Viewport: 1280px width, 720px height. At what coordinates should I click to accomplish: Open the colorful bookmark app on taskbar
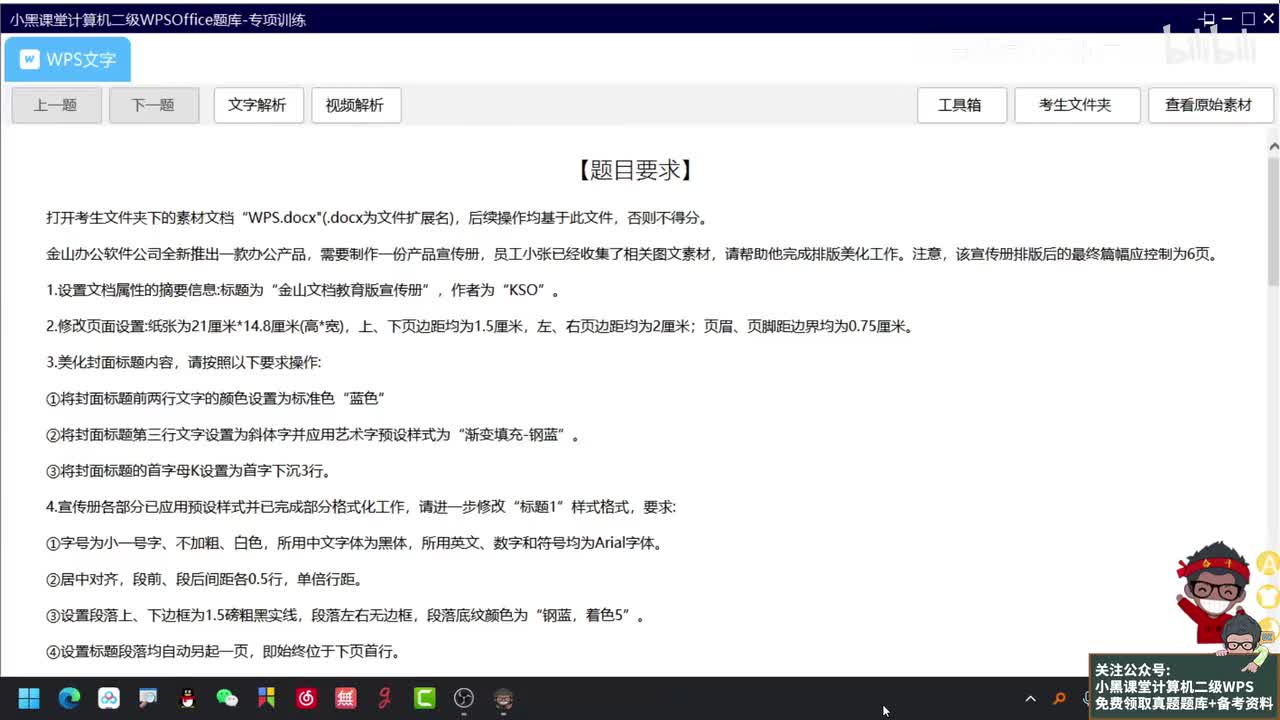pyautogui.click(x=266, y=698)
